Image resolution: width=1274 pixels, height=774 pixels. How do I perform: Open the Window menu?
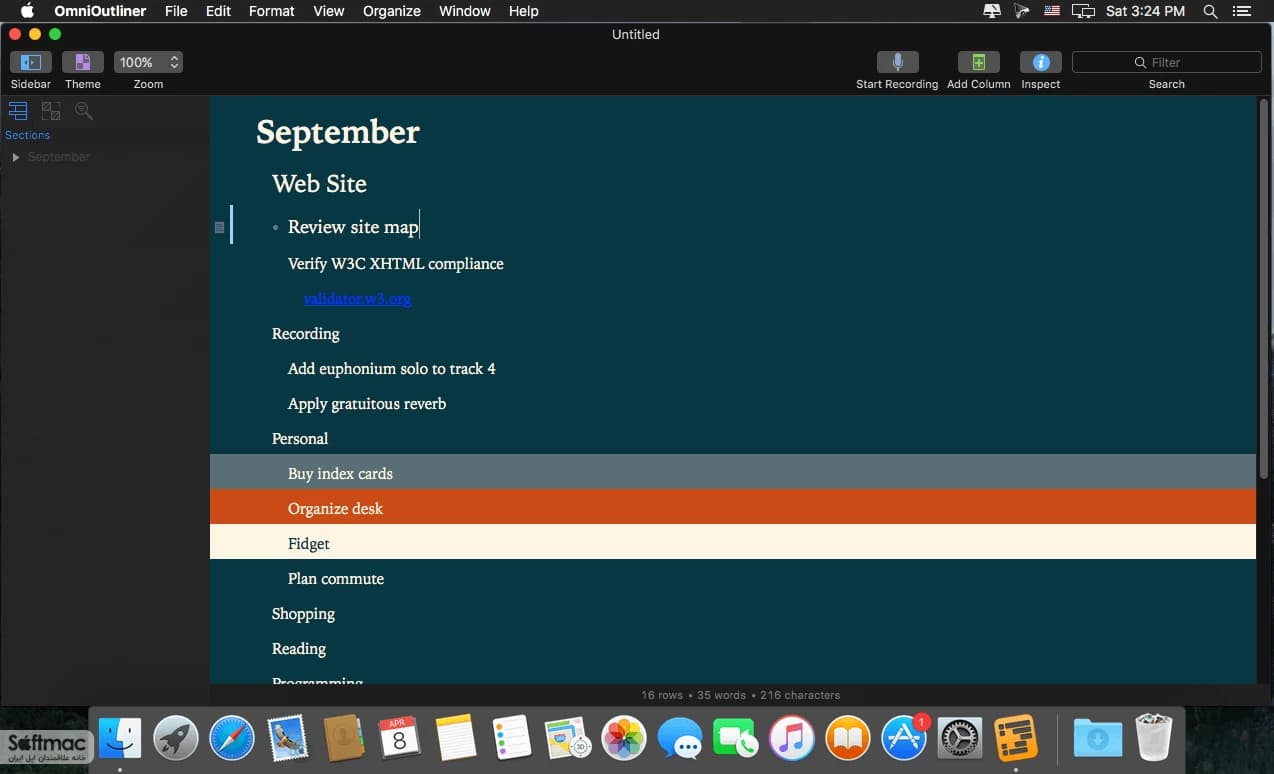coord(465,11)
